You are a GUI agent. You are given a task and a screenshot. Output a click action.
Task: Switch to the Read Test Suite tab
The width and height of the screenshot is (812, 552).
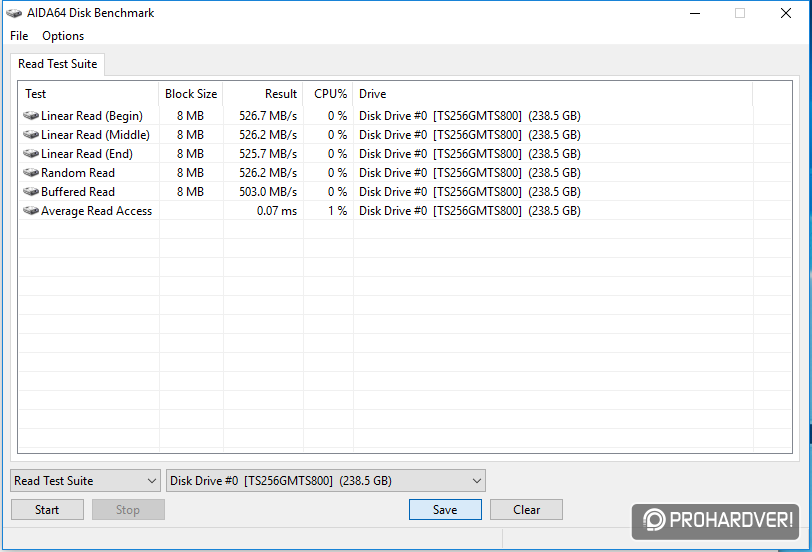coord(57,64)
